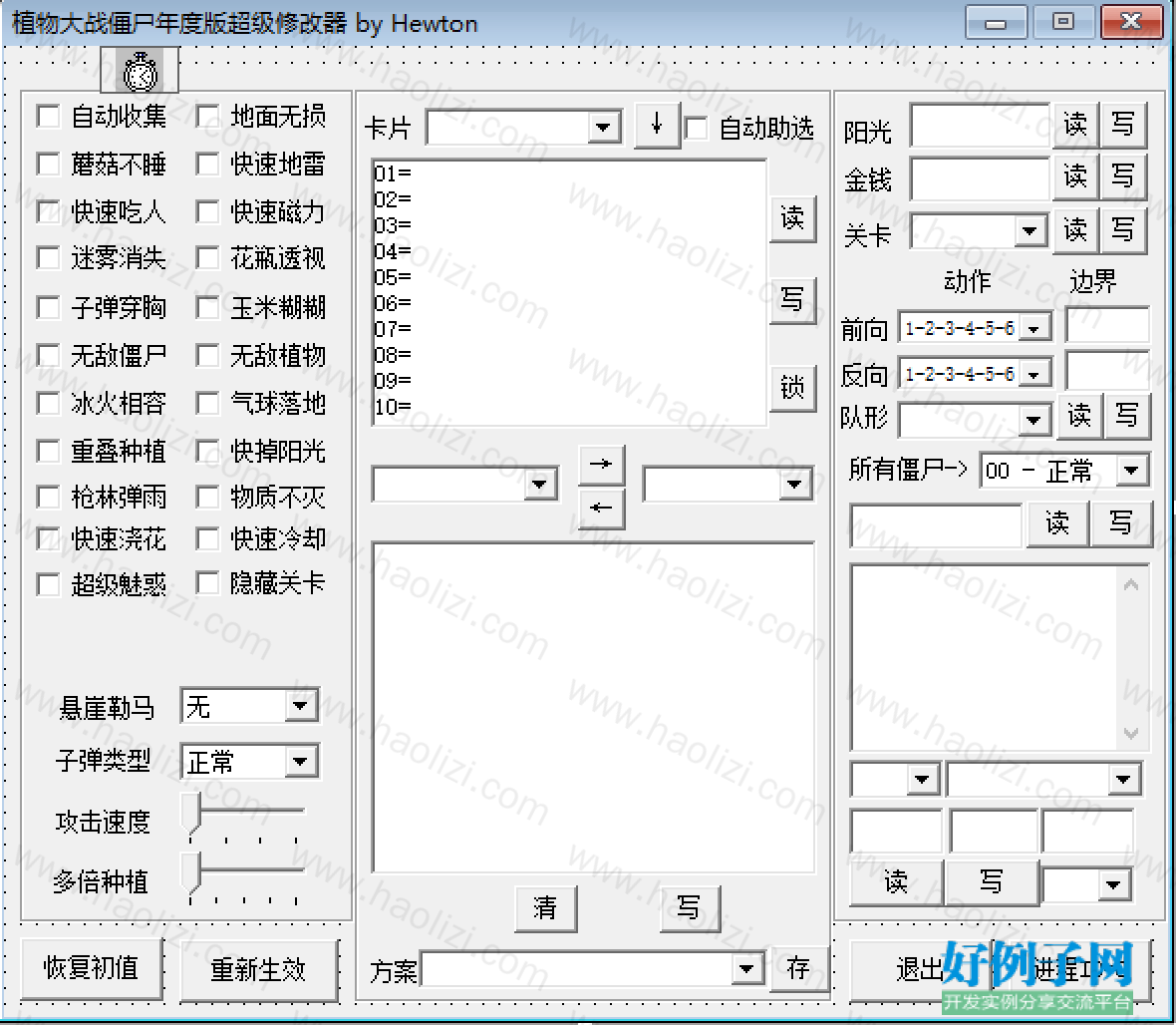This screenshot has height=1025, width=1176.
Task: Click the 清 clear button
Action: (x=546, y=908)
